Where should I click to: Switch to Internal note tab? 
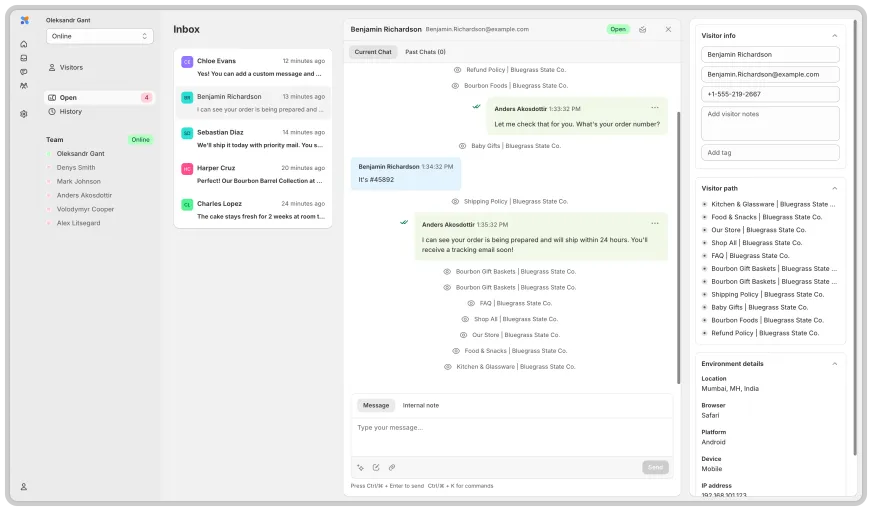[420, 405]
